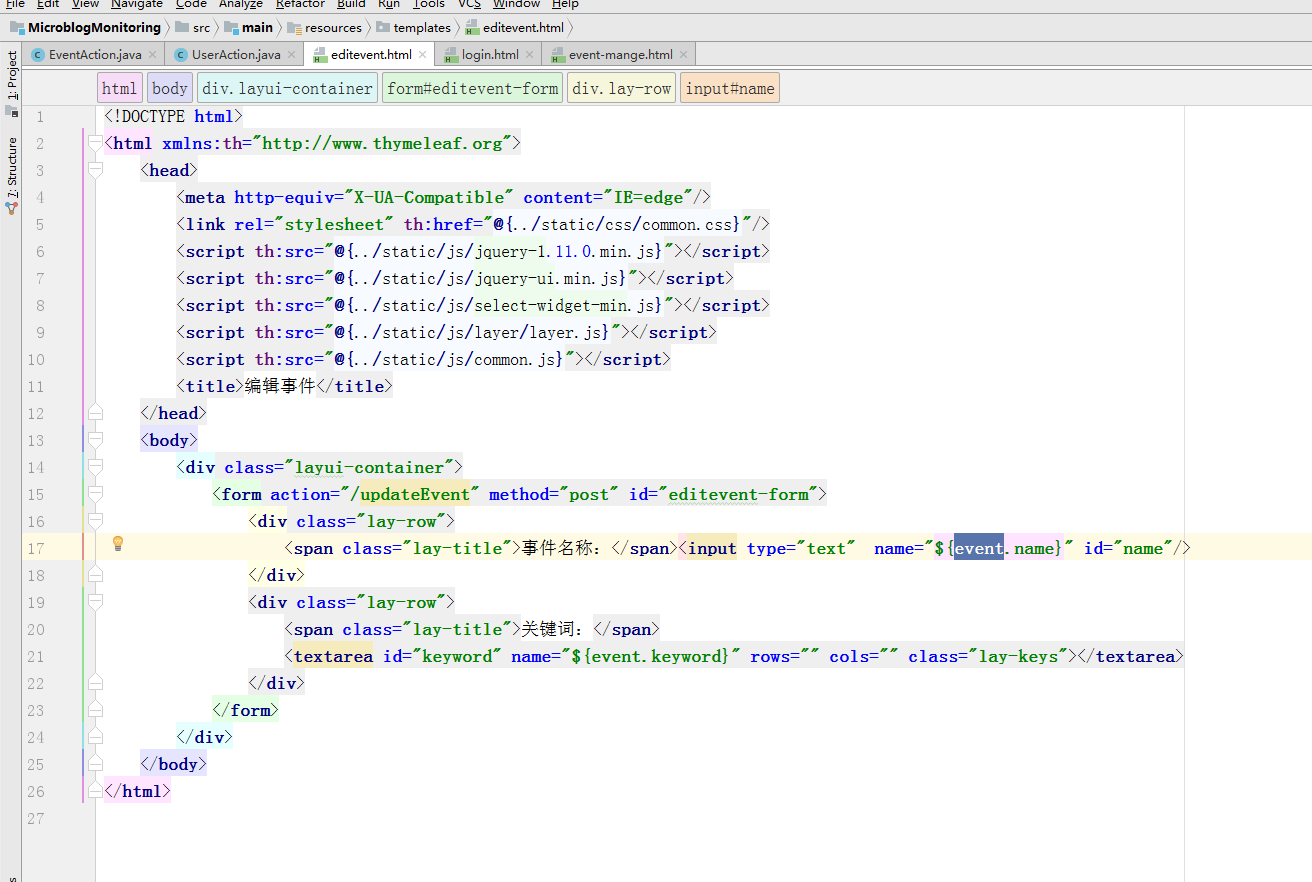Click the intention light bulb on line 17
Viewport: 1312px width, 882px height.
click(x=117, y=543)
